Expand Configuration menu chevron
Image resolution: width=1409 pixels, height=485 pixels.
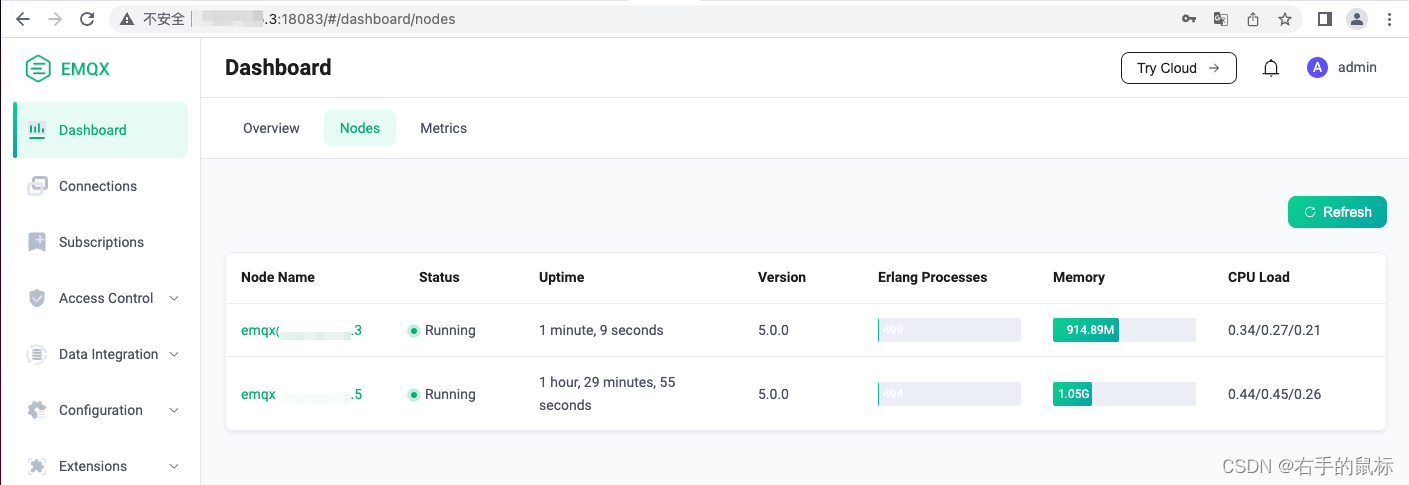tap(174, 410)
